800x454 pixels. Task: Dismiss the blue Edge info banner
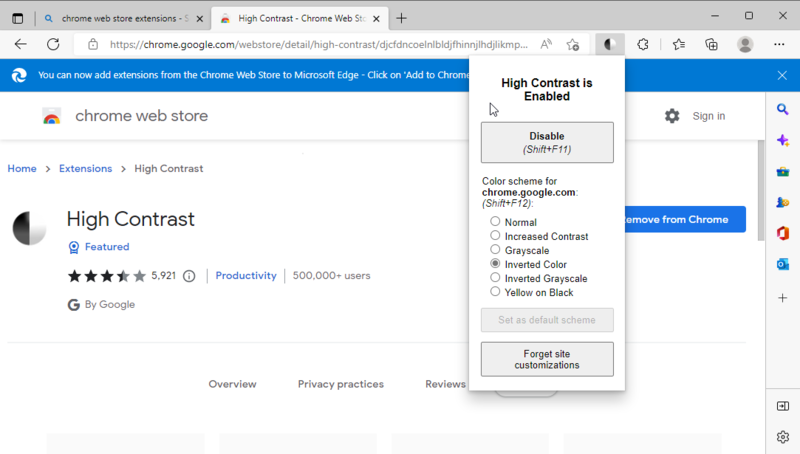click(x=782, y=75)
